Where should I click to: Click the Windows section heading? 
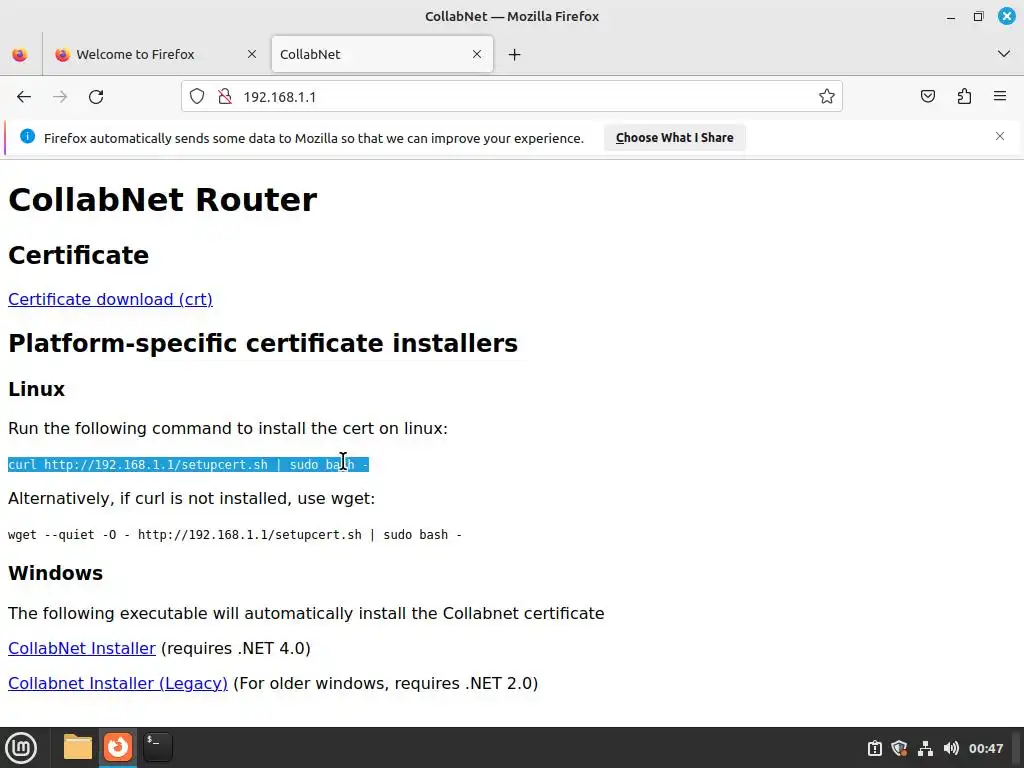[56, 573]
